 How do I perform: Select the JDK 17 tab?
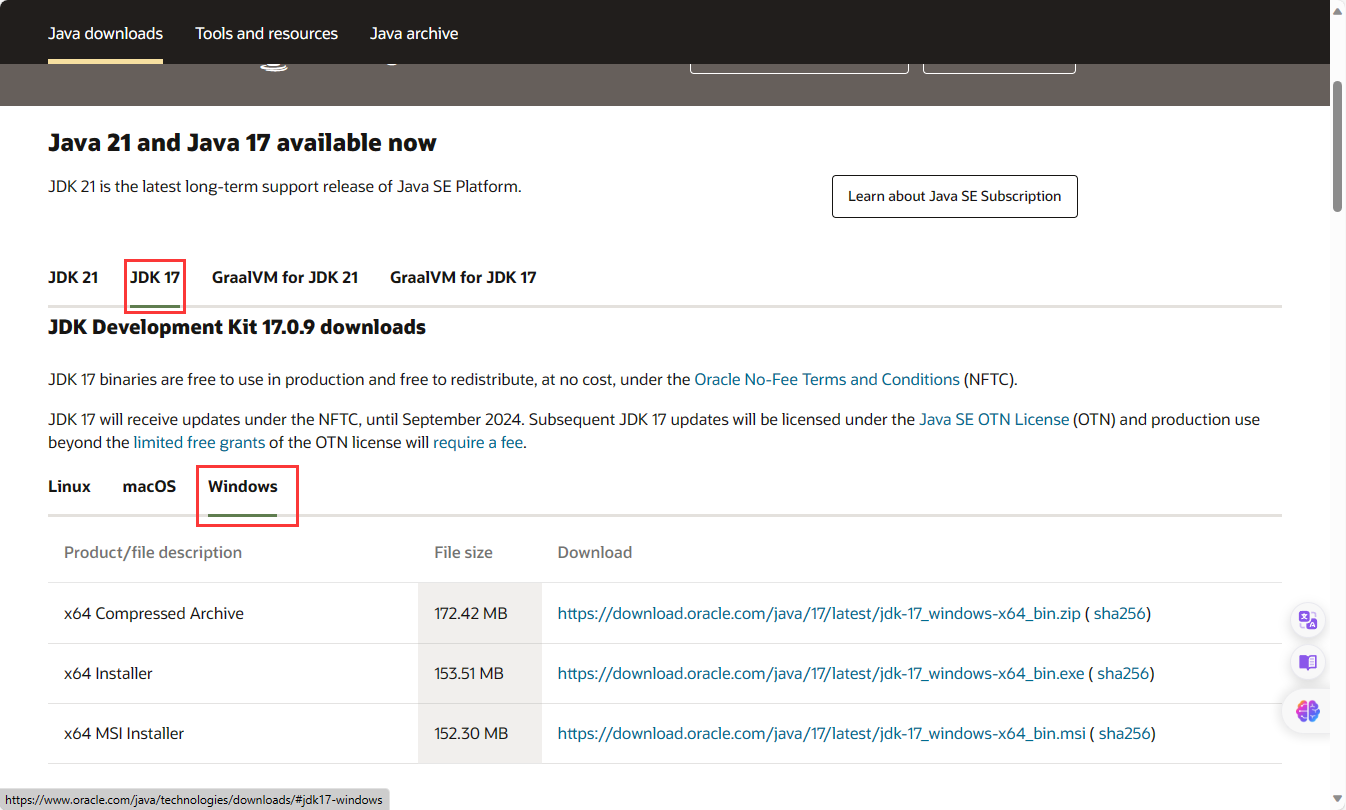(x=155, y=277)
